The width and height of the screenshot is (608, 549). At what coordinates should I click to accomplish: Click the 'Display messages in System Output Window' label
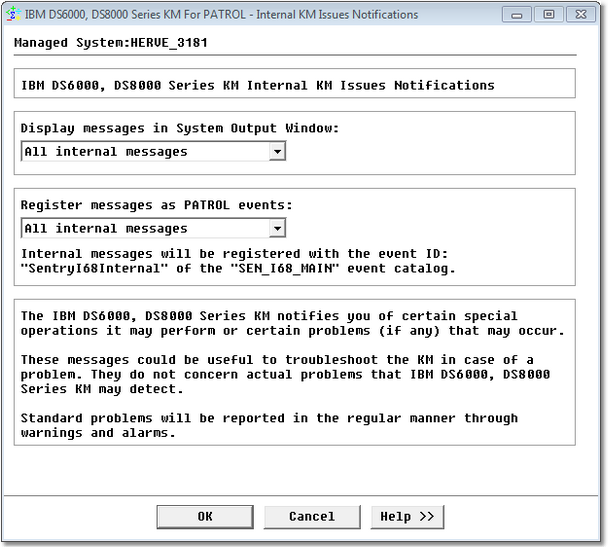point(180,129)
